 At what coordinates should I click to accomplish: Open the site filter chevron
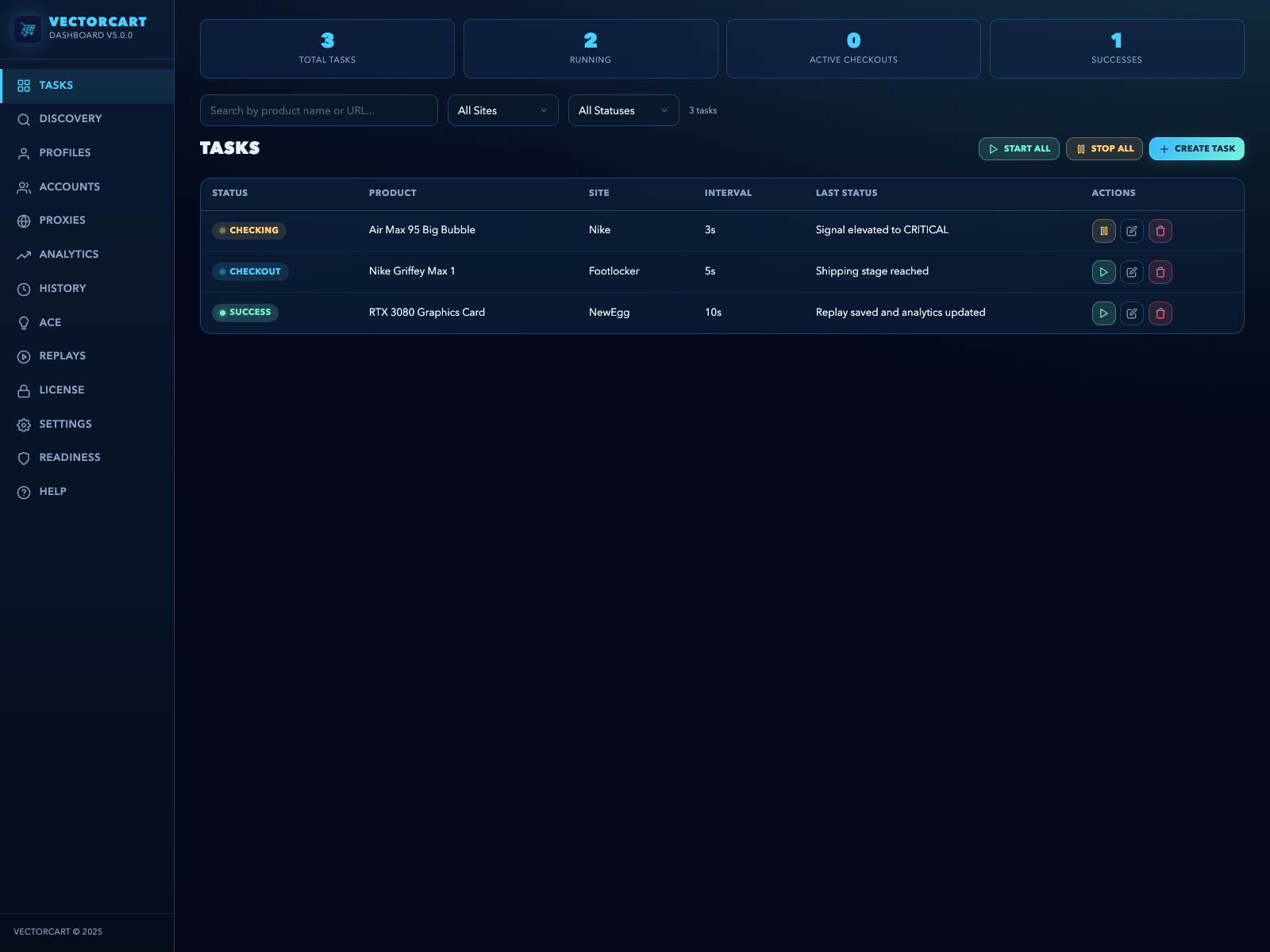544,110
